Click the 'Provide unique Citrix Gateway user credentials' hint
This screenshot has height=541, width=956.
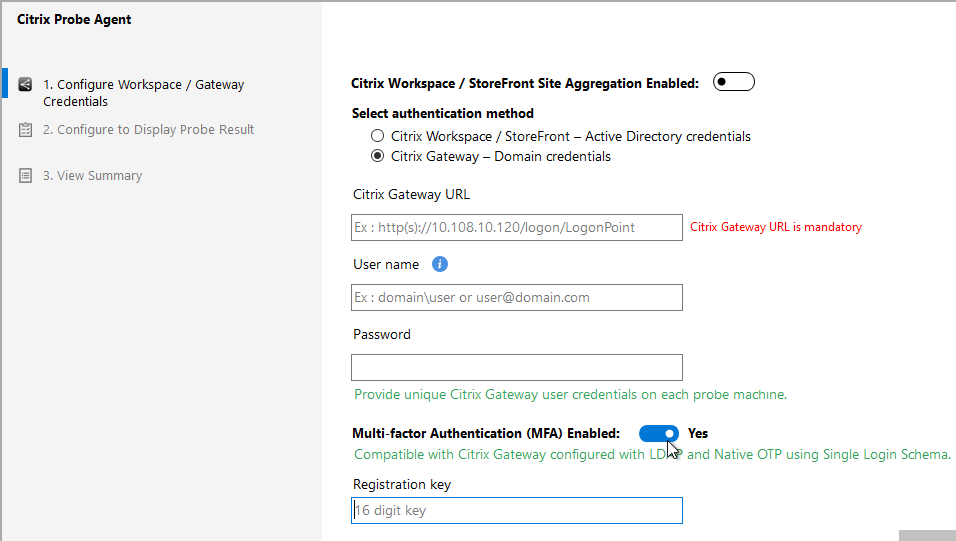coord(570,395)
